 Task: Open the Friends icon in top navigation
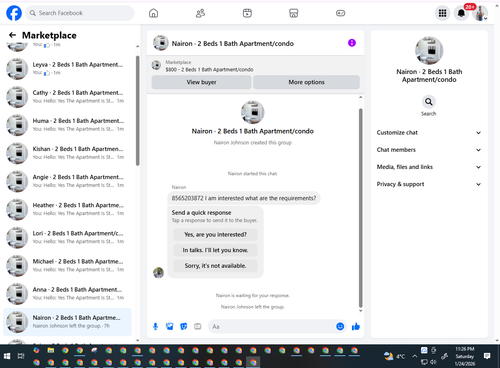click(x=200, y=13)
